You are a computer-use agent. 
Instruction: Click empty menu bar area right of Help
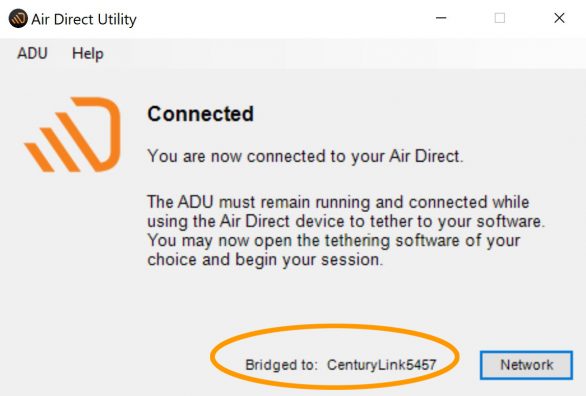[336, 54]
